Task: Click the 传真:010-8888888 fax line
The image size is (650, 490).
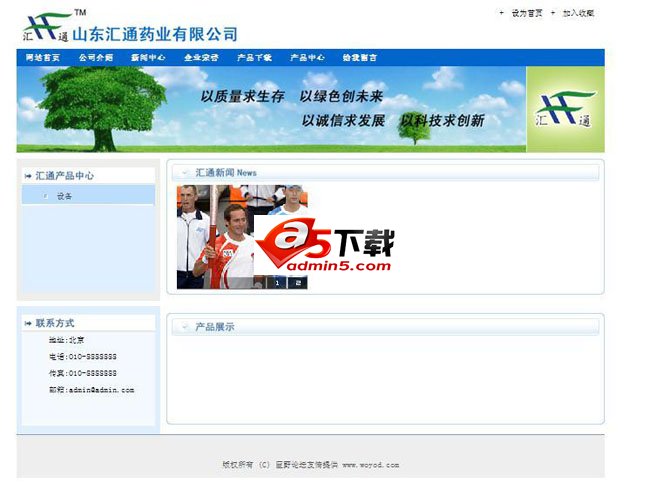Action: (82, 373)
